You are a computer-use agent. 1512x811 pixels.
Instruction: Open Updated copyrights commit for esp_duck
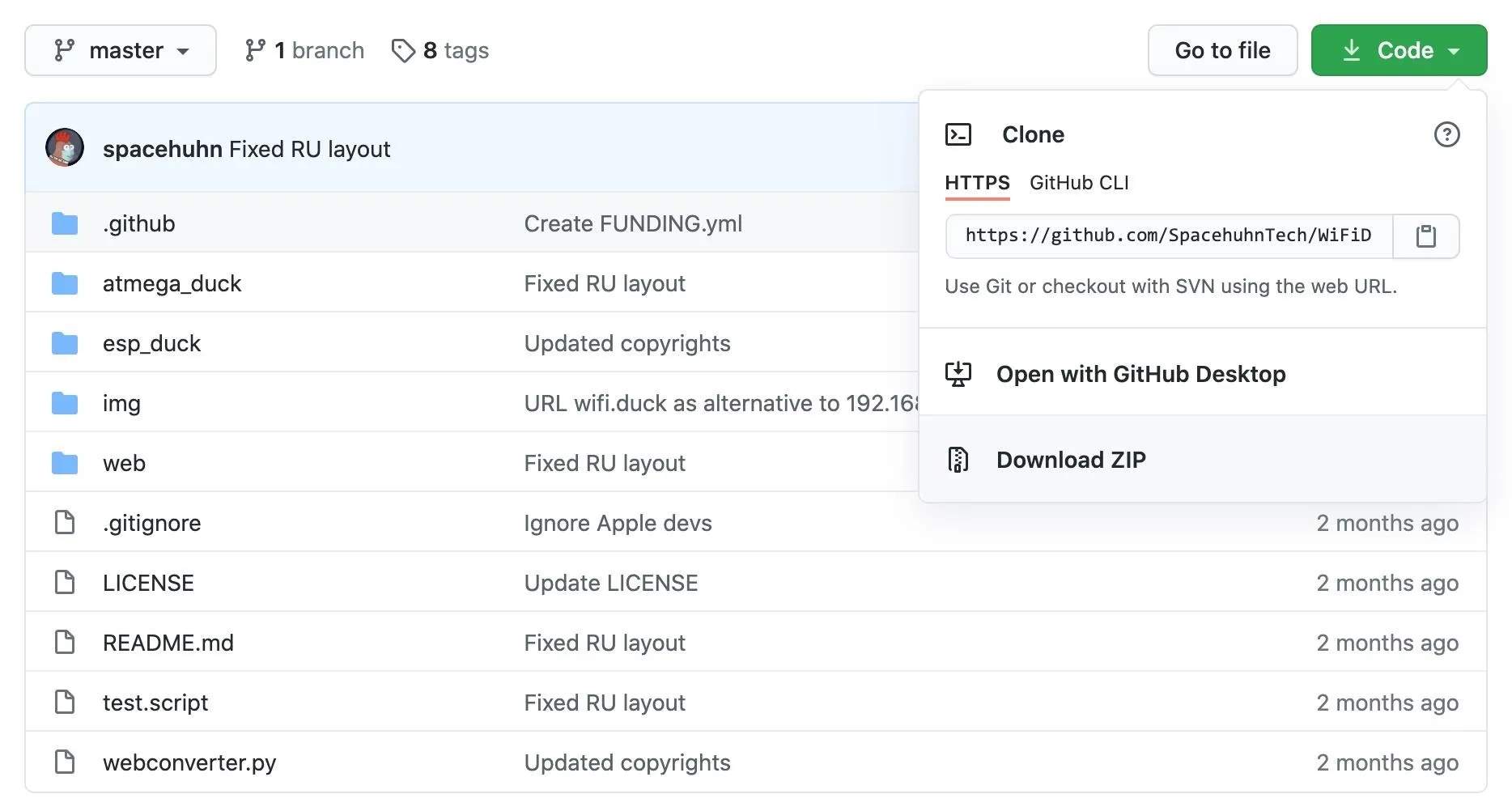pyautogui.click(x=627, y=343)
